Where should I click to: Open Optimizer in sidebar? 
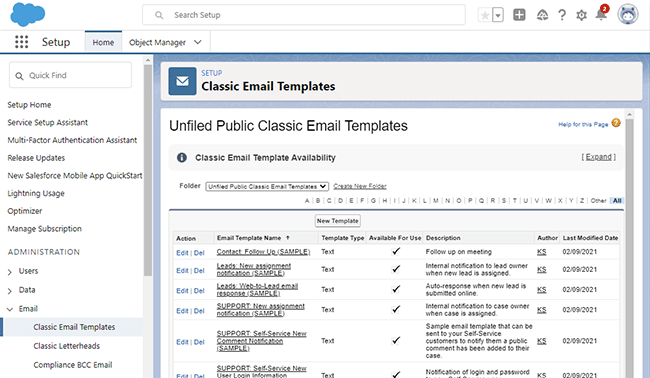(25, 211)
